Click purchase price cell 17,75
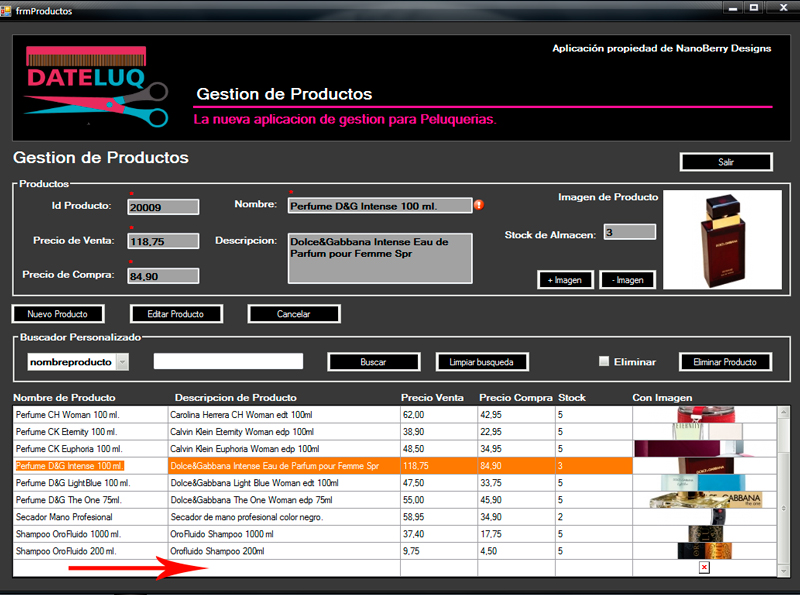The width and height of the screenshot is (800, 595). tap(516, 534)
